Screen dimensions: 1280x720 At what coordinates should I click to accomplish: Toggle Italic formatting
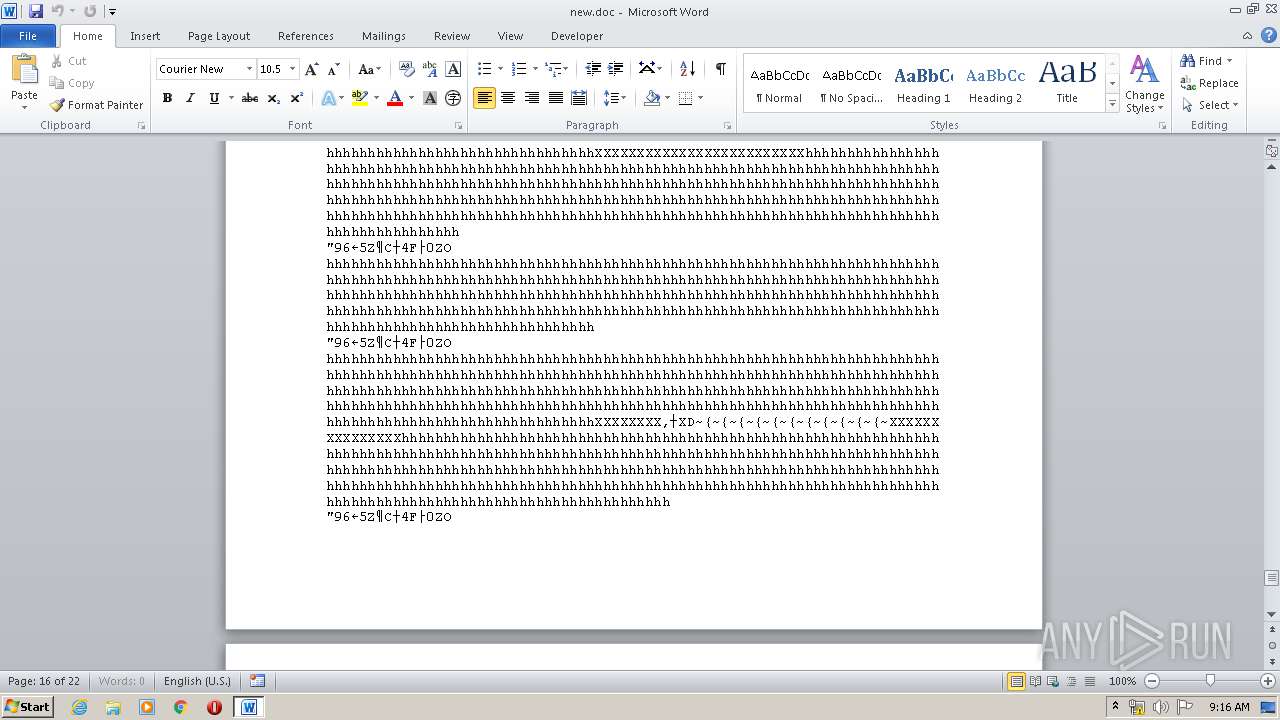190,98
